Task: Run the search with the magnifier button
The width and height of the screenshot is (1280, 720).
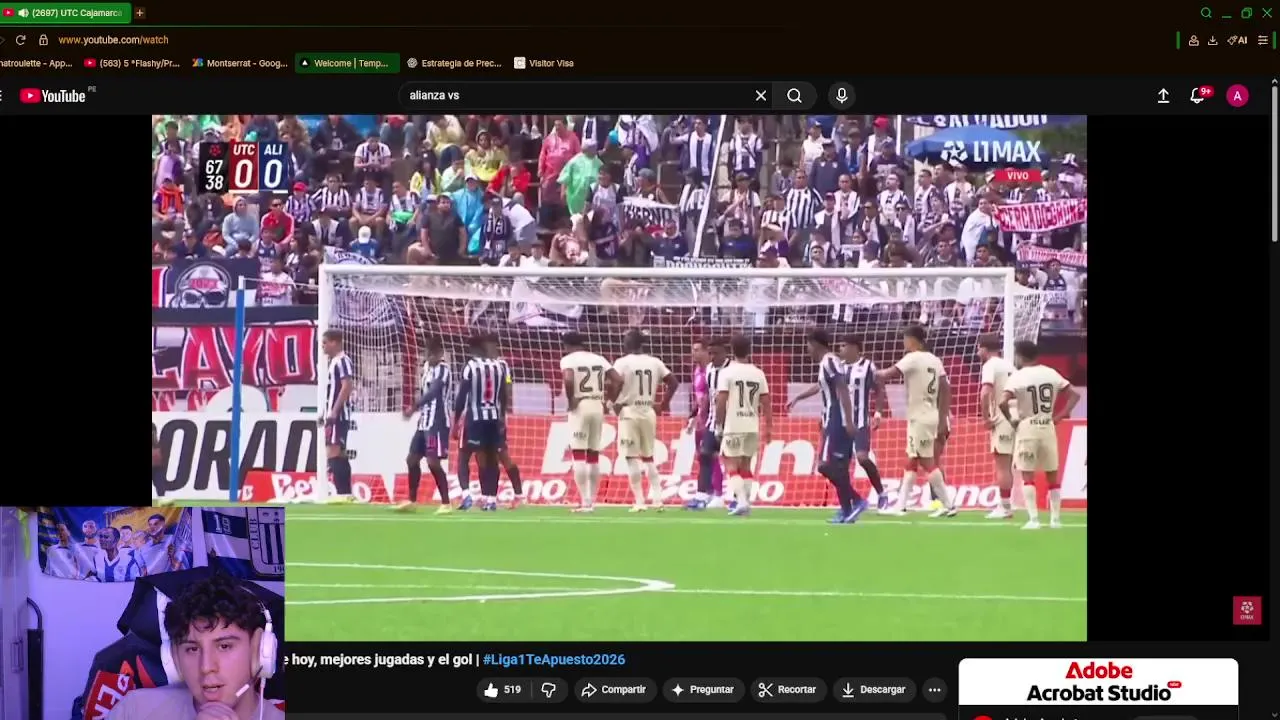Action: pyautogui.click(x=794, y=96)
